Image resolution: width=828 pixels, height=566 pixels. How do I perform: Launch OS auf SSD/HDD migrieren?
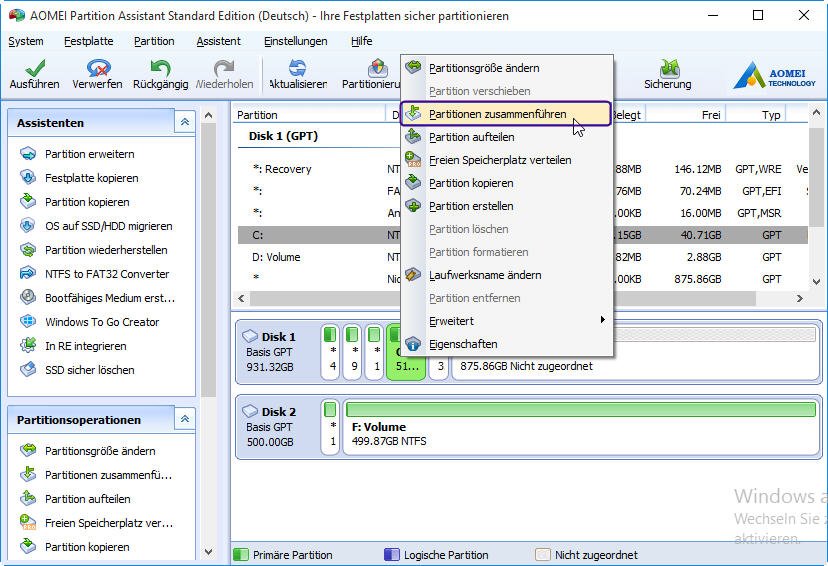(108, 226)
